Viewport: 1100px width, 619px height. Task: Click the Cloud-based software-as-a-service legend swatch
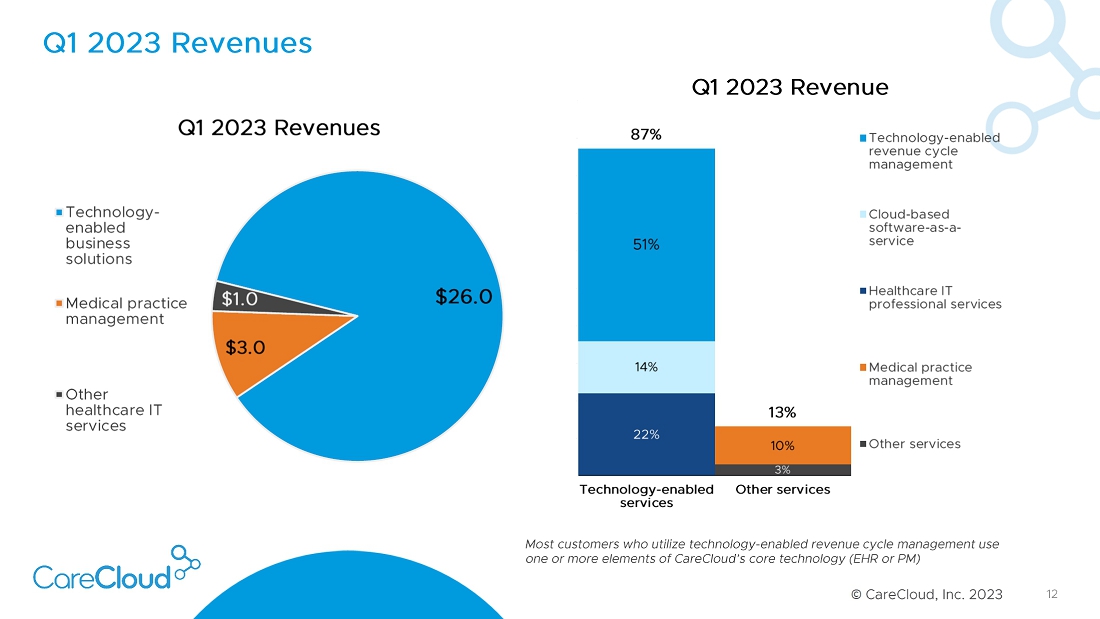(x=863, y=214)
